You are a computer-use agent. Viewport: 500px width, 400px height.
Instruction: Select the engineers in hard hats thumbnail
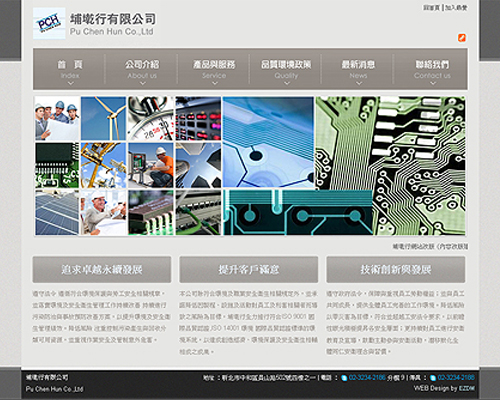(x=57, y=118)
